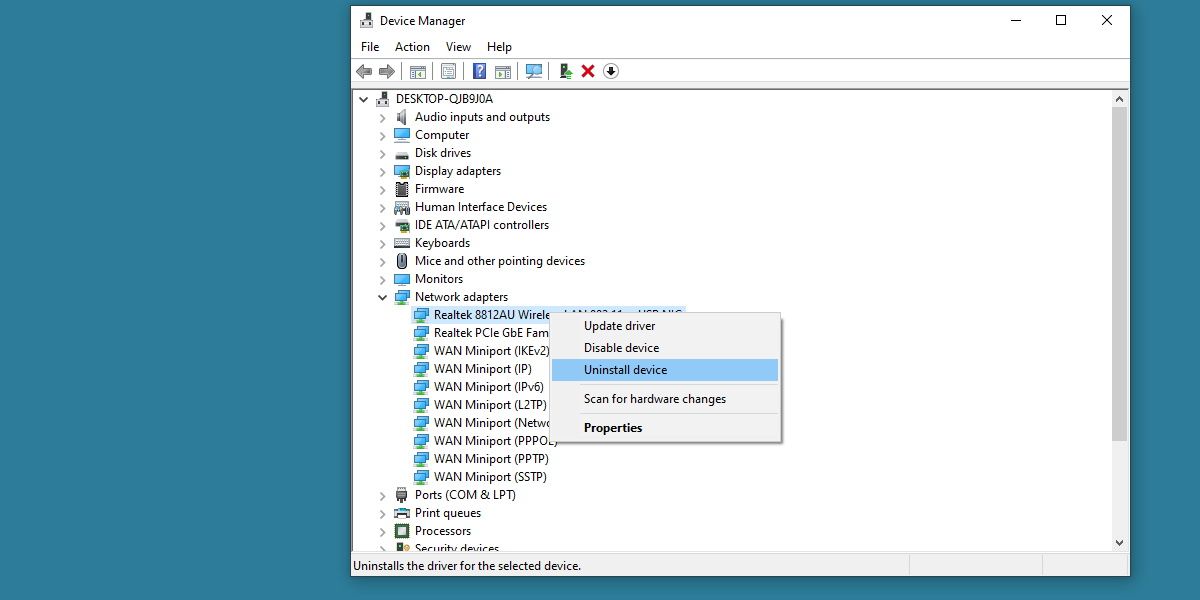Click the scrollbar down arrow of device list
The width and height of the screenshot is (1200, 600).
1119,542
